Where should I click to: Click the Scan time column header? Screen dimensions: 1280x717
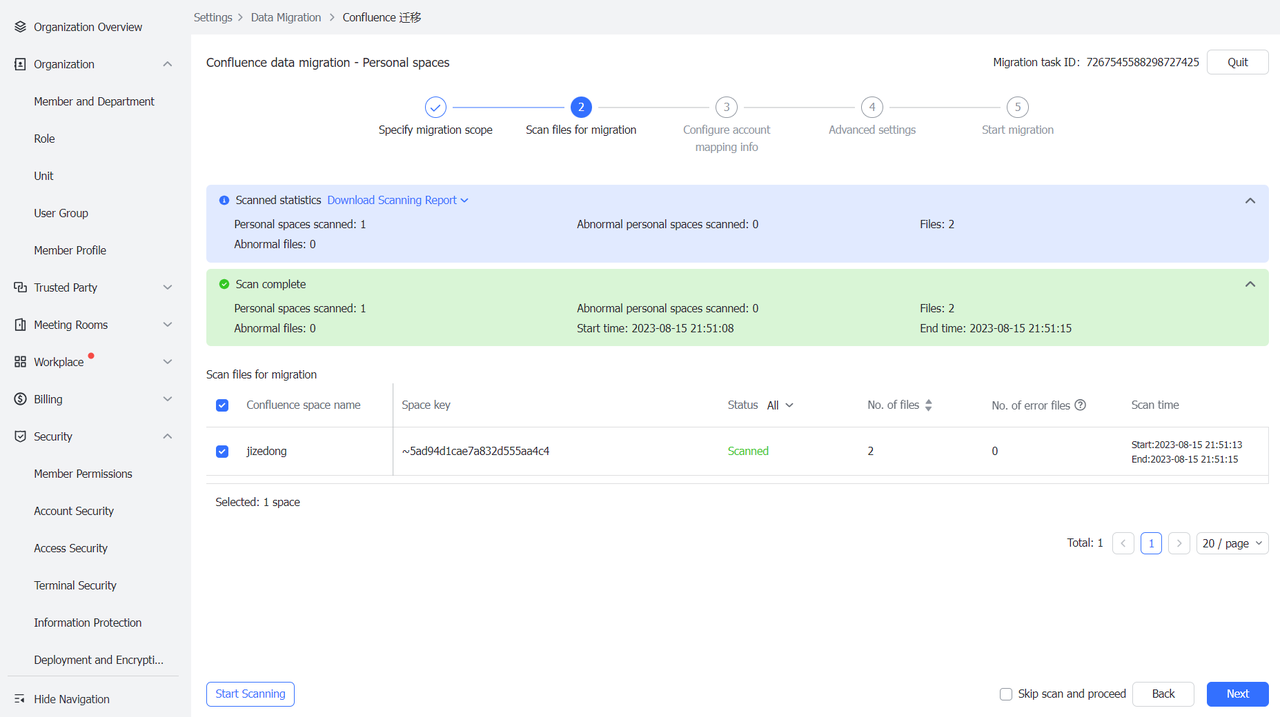[x=1155, y=405]
